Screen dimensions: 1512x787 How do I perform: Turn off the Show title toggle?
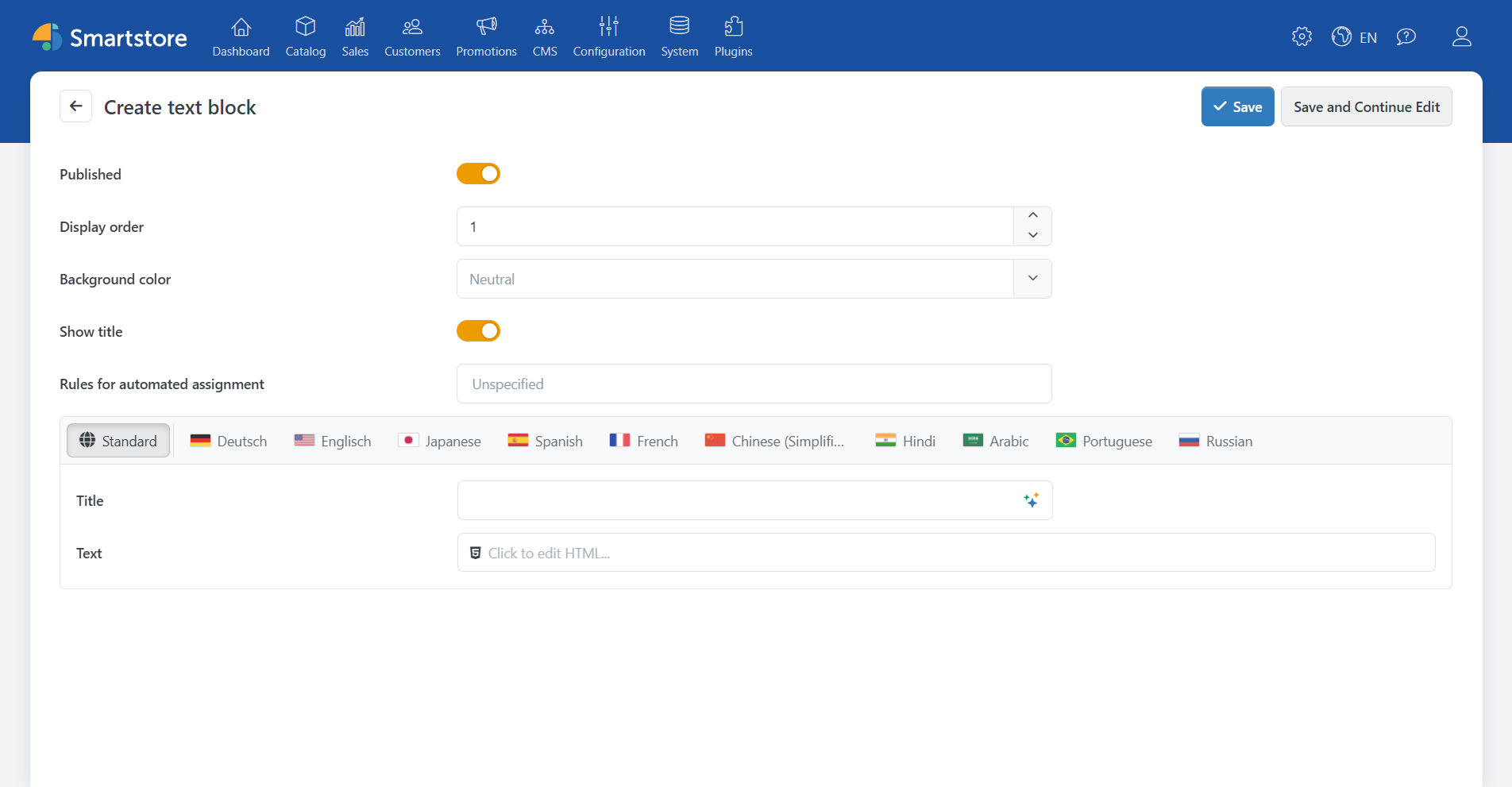pos(478,331)
